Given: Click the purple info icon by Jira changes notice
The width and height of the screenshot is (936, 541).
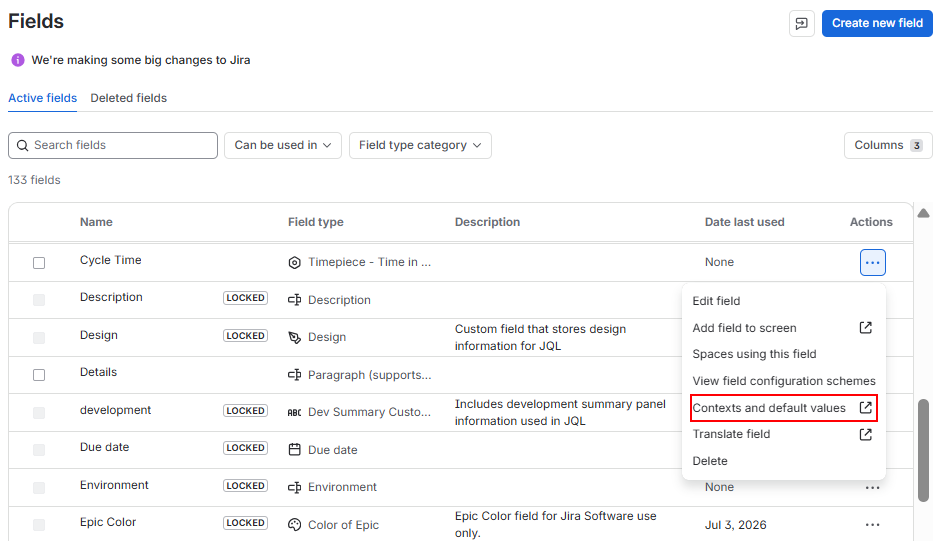Looking at the screenshot, I should coord(18,60).
